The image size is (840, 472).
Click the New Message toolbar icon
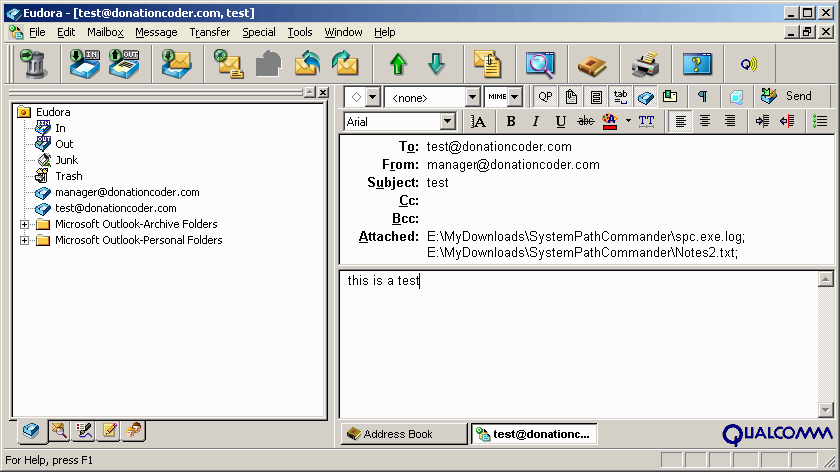coord(229,64)
